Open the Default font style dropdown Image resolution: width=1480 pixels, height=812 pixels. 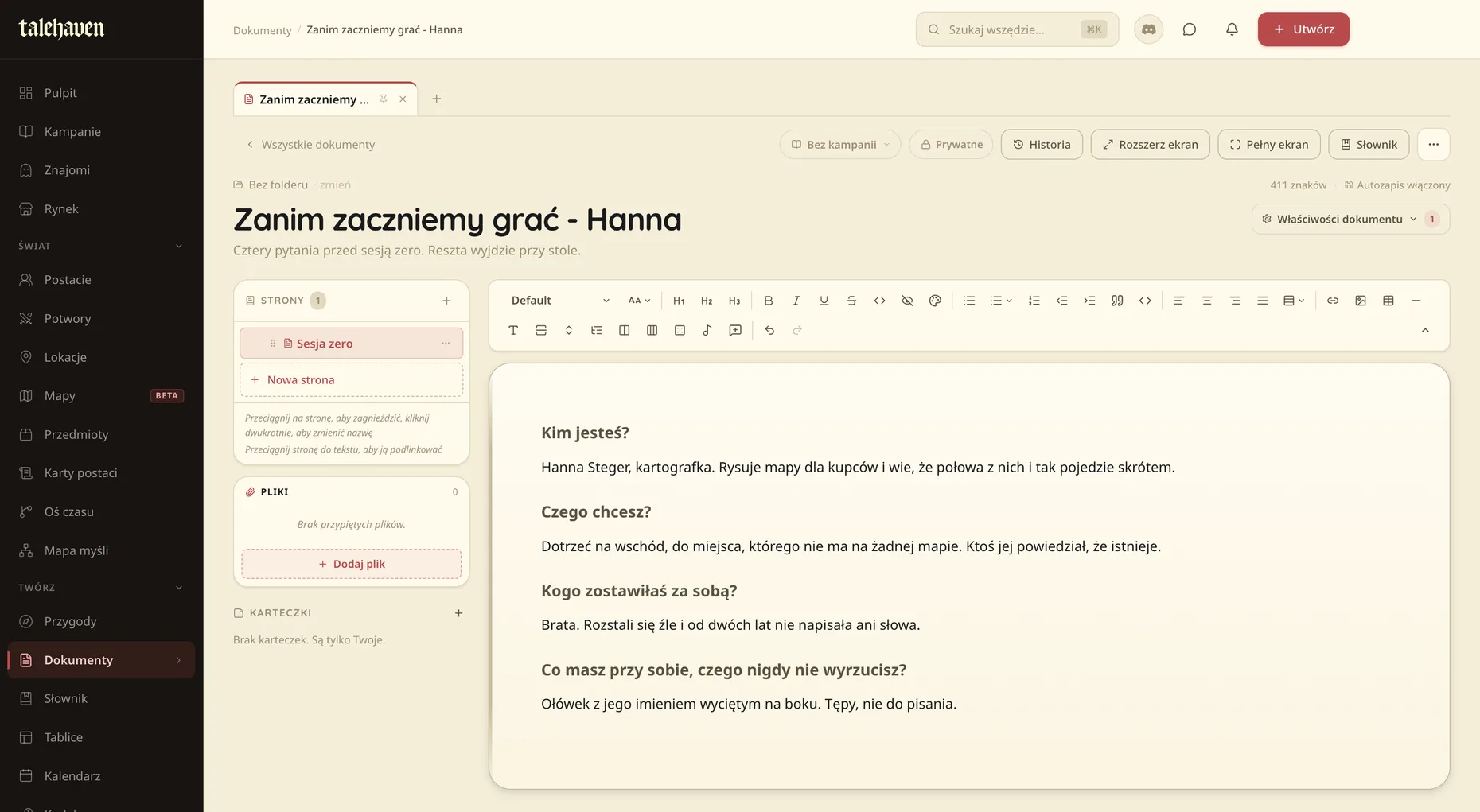559,301
